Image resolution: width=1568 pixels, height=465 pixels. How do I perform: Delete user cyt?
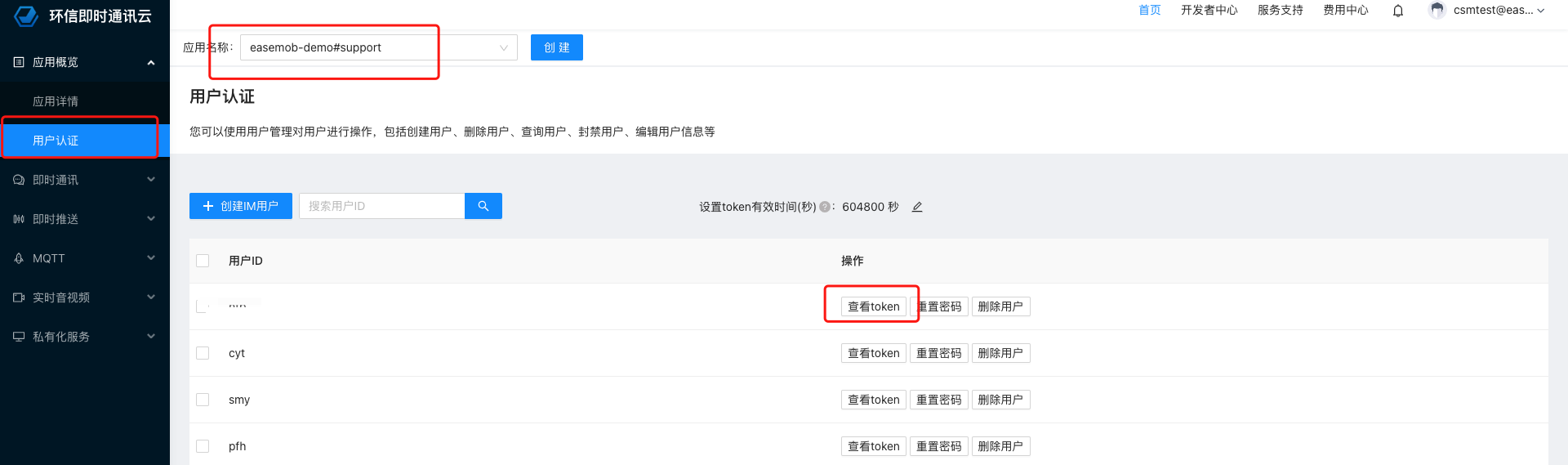pos(1000,353)
